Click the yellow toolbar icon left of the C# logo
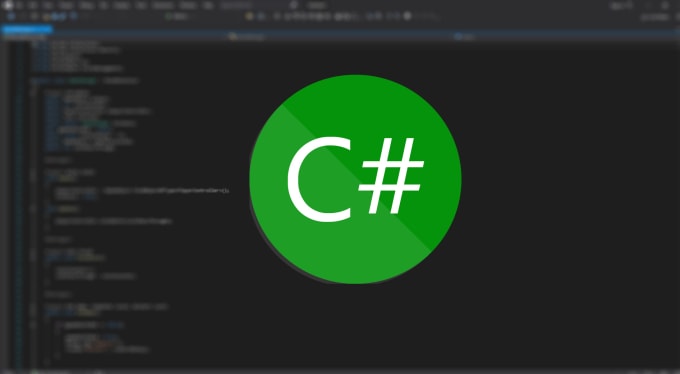 click(249, 16)
